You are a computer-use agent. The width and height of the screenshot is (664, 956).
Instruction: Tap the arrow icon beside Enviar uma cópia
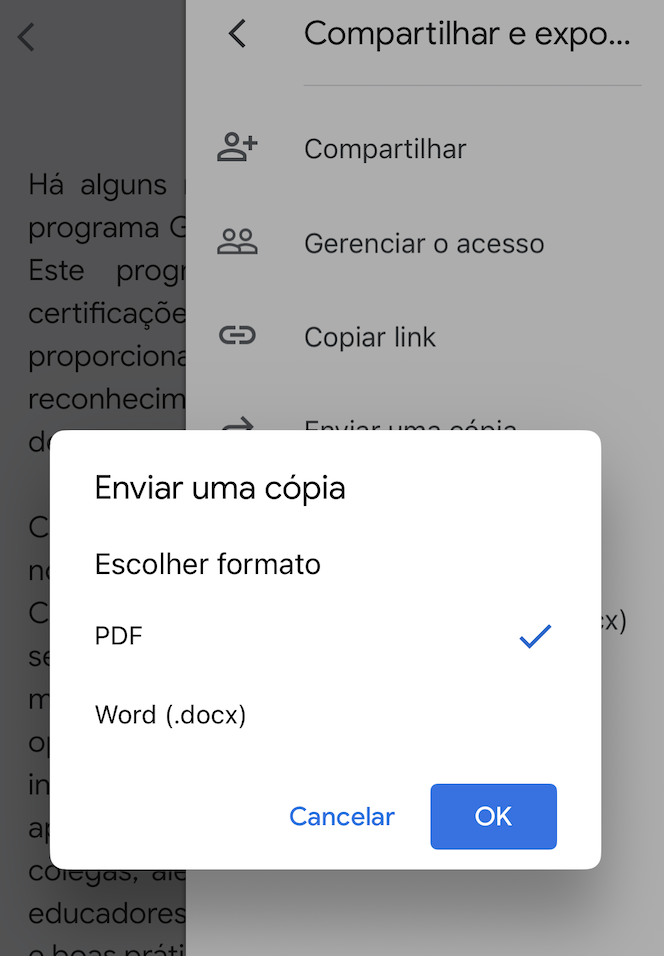click(237, 424)
